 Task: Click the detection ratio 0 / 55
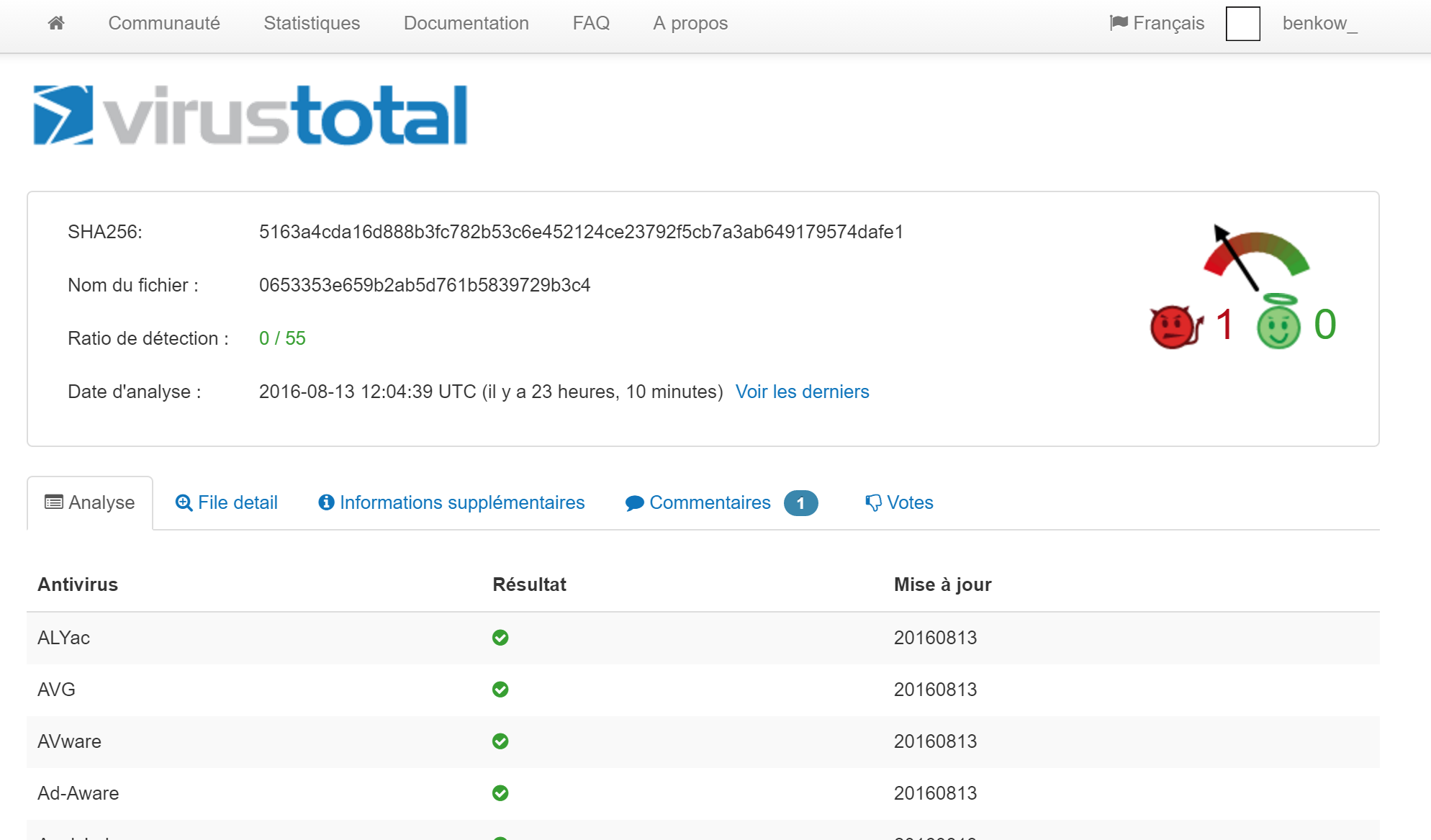click(x=282, y=338)
